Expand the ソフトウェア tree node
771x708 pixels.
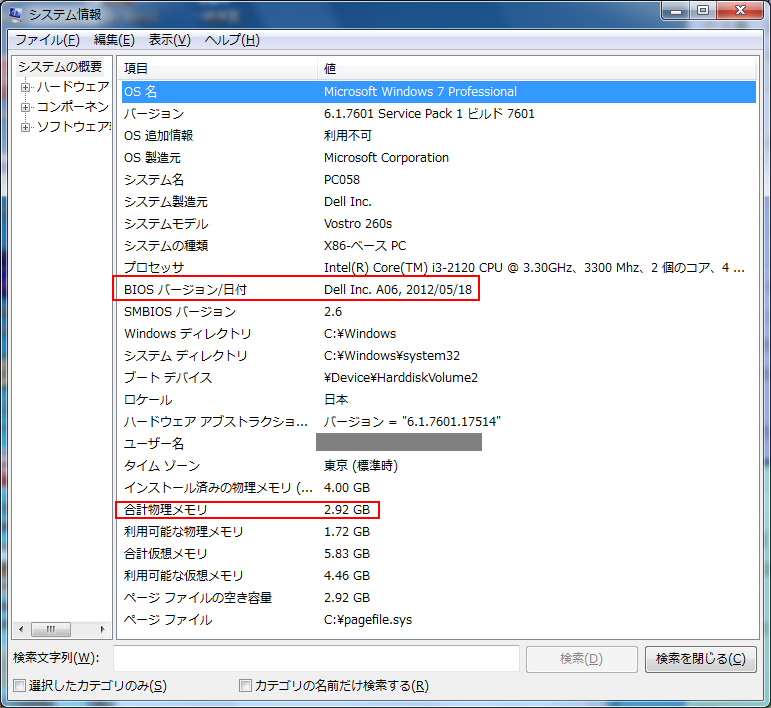coord(25,127)
